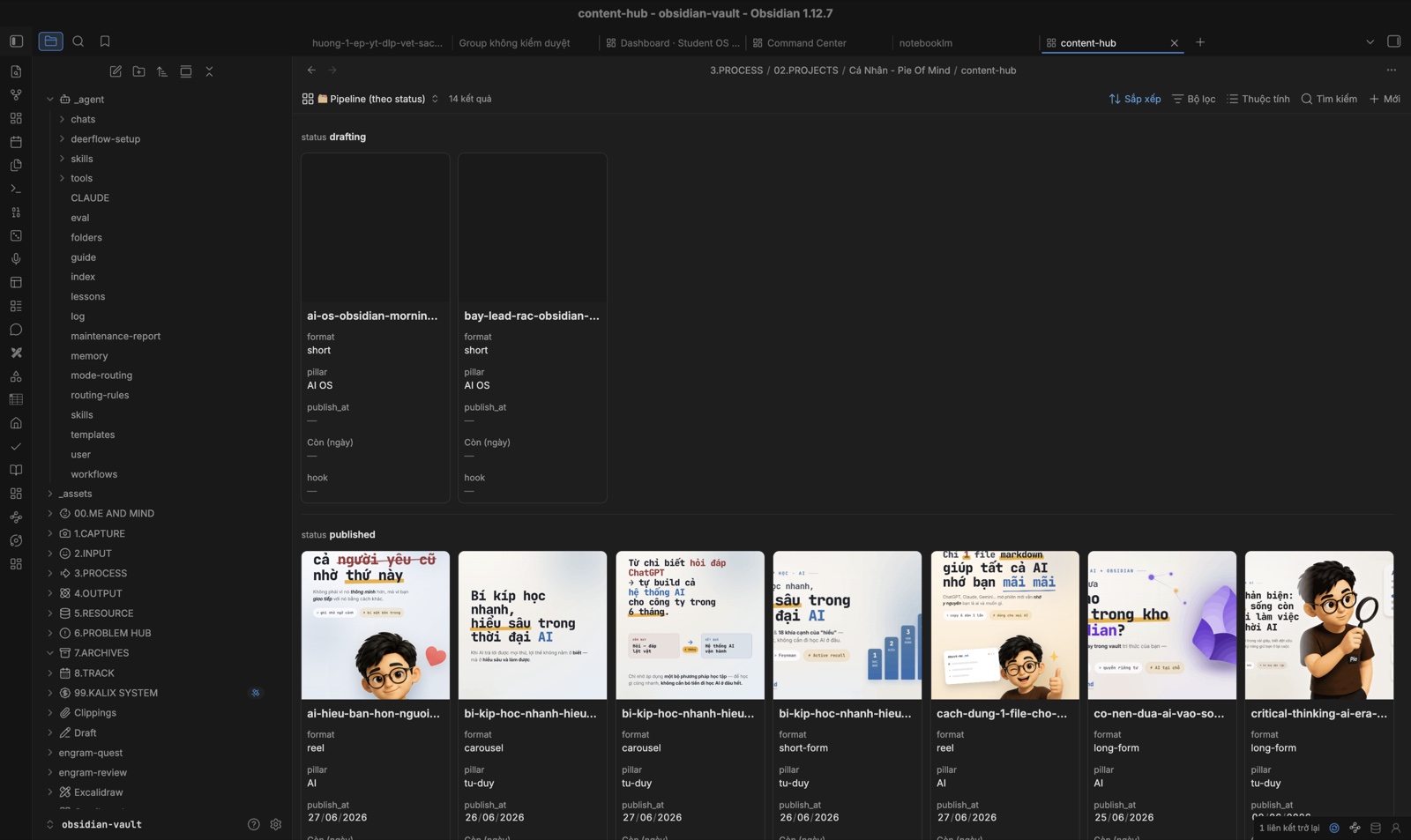Click the microphone recorder ribbon icon
Image resolution: width=1411 pixels, height=840 pixels.
(x=16, y=259)
